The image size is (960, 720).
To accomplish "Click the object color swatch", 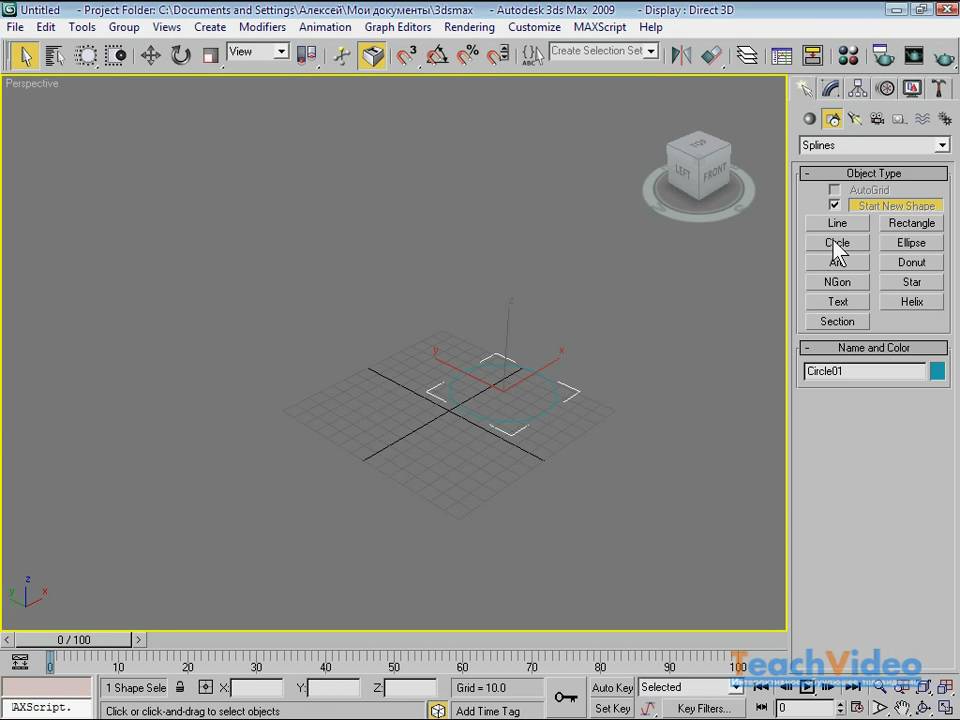I will [x=937, y=371].
